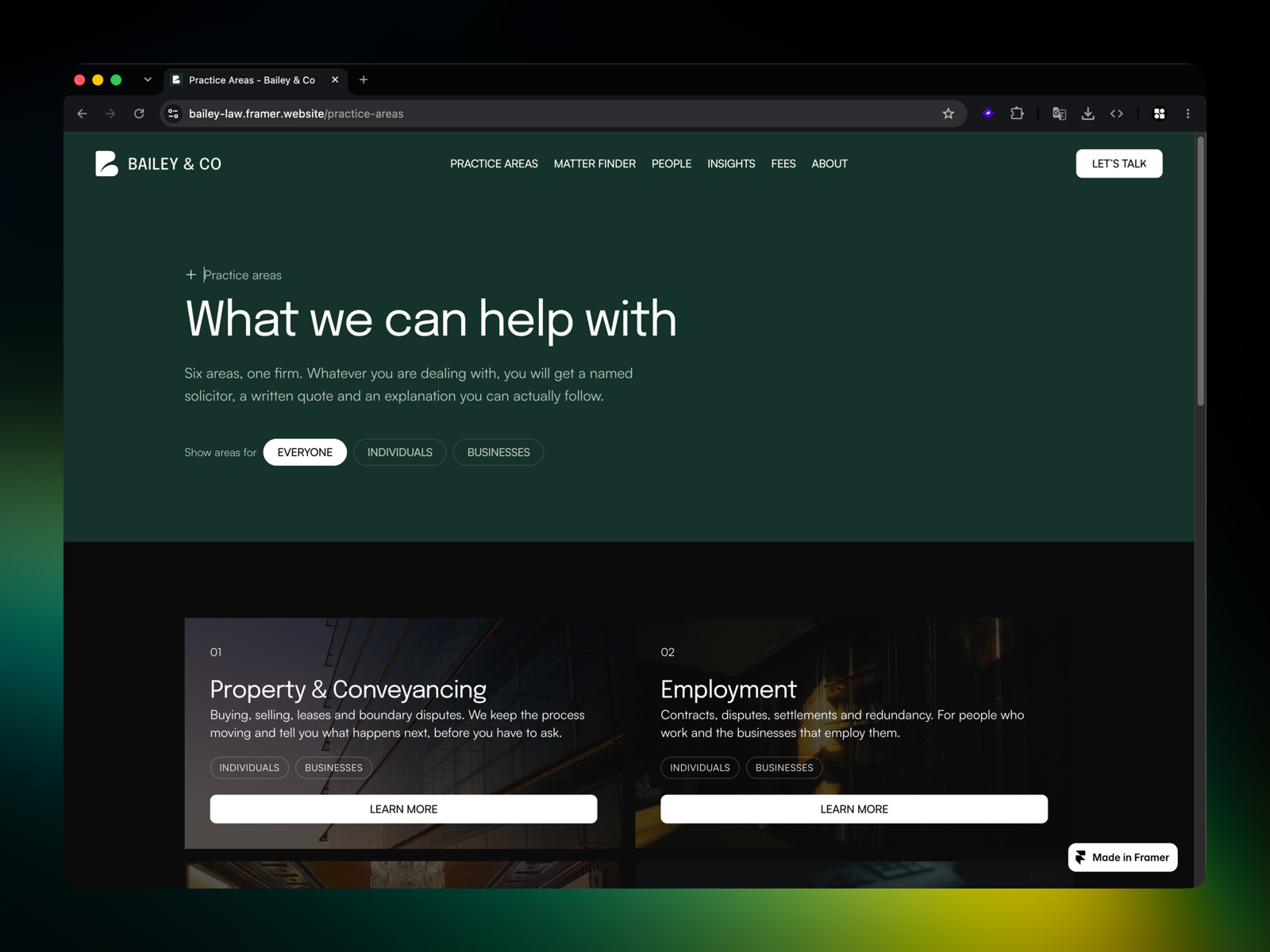Screen dimensions: 1270x952
Task: Open Matter Finder in the navigation
Action: pyautogui.click(x=595, y=163)
